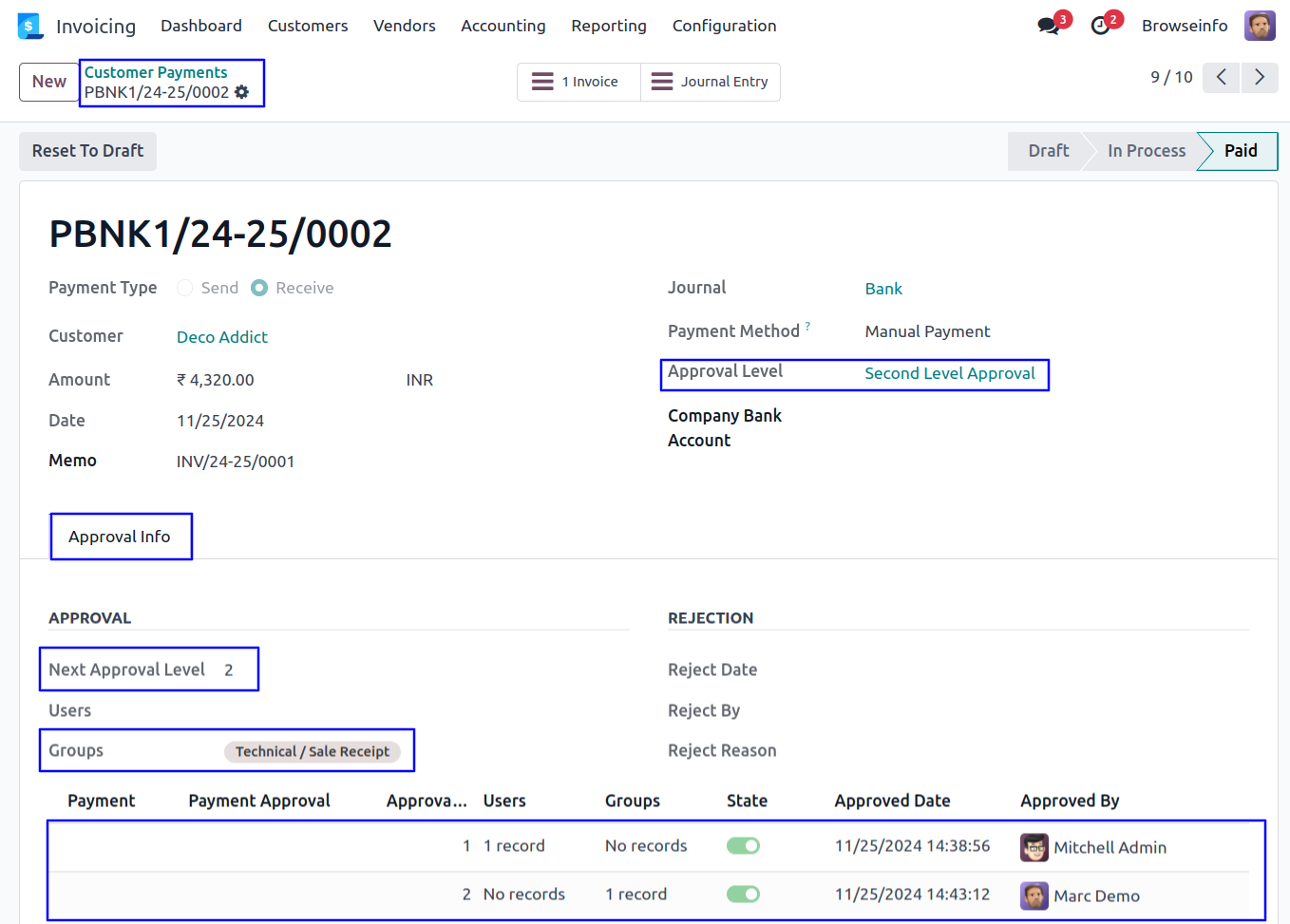Go to next record arrow
This screenshot has height=924, width=1290.
[x=1260, y=77]
